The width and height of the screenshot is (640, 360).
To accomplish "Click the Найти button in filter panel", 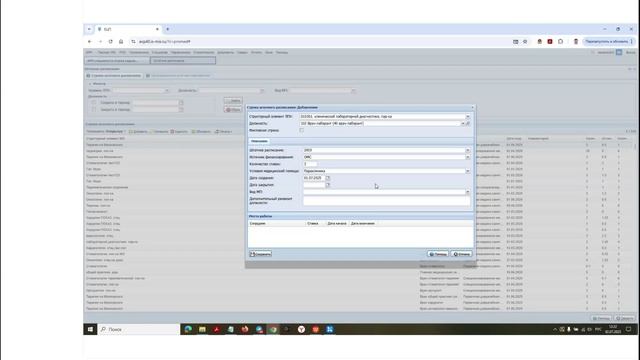I will [233, 101].
